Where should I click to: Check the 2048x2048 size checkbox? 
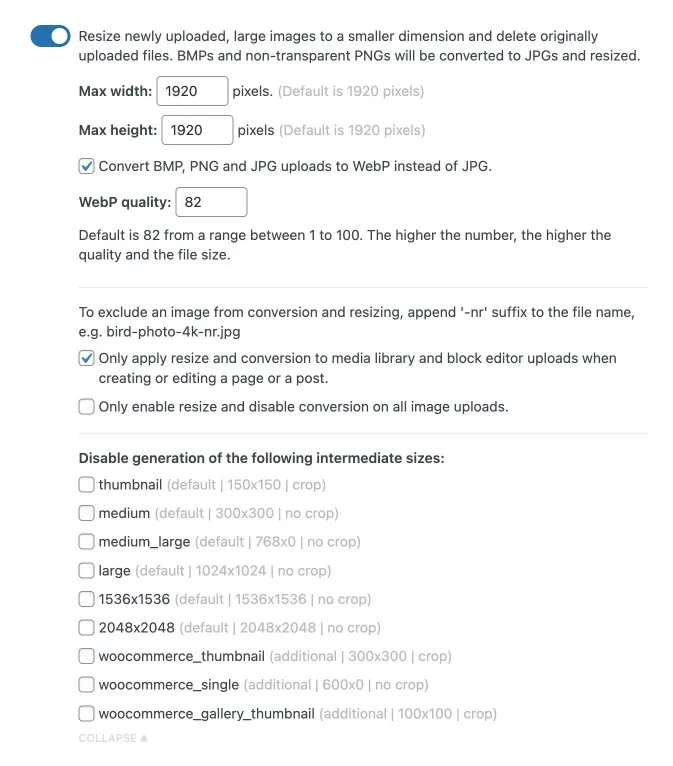click(x=87, y=628)
